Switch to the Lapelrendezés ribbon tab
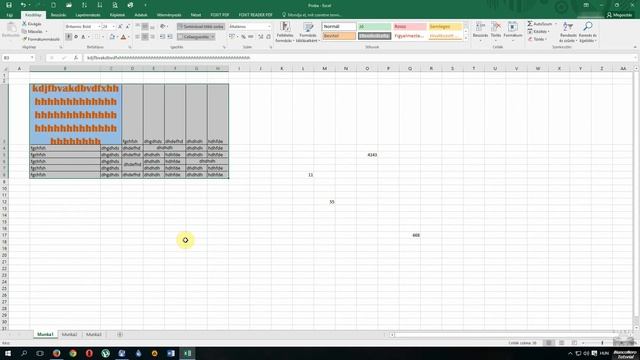 pyautogui.click(x=88, y=15)
